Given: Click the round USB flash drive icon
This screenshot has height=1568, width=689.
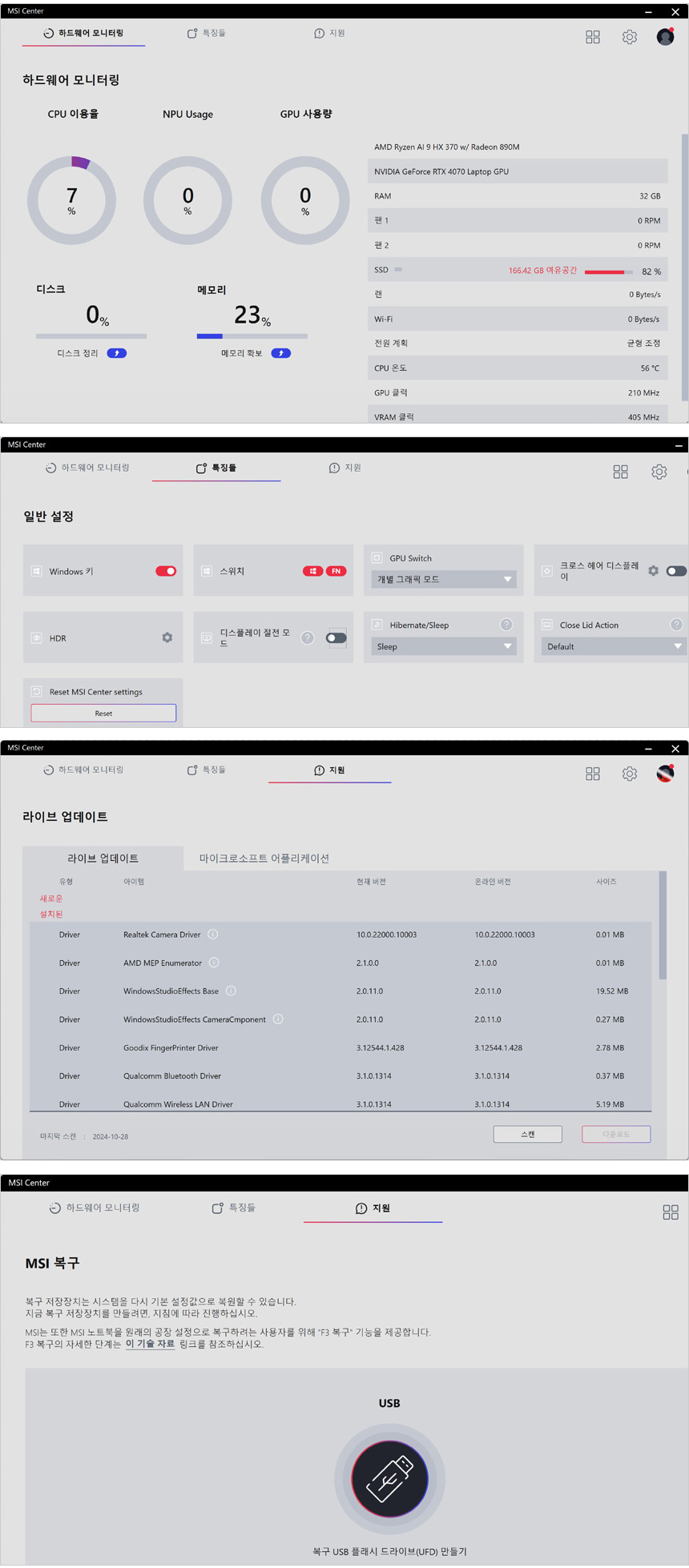Looking at the screenshot, I should click(x=390, y=1478).
